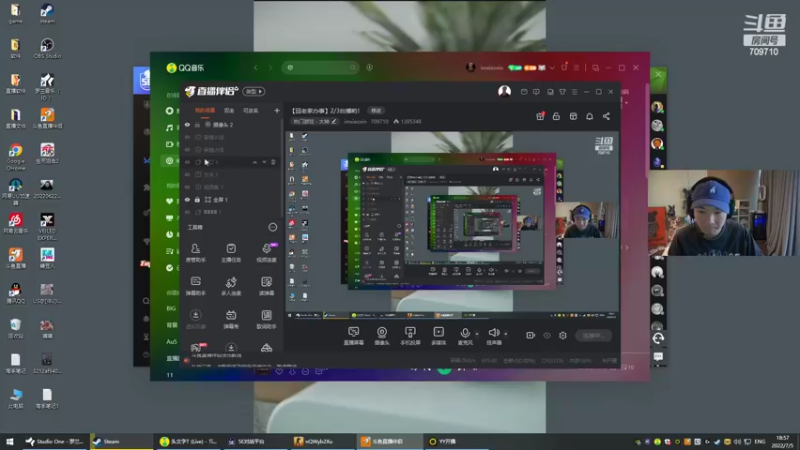This screenshot has height=450, width=800.
Task: Click the share icon in stream header
Action: tap(606, 116)
